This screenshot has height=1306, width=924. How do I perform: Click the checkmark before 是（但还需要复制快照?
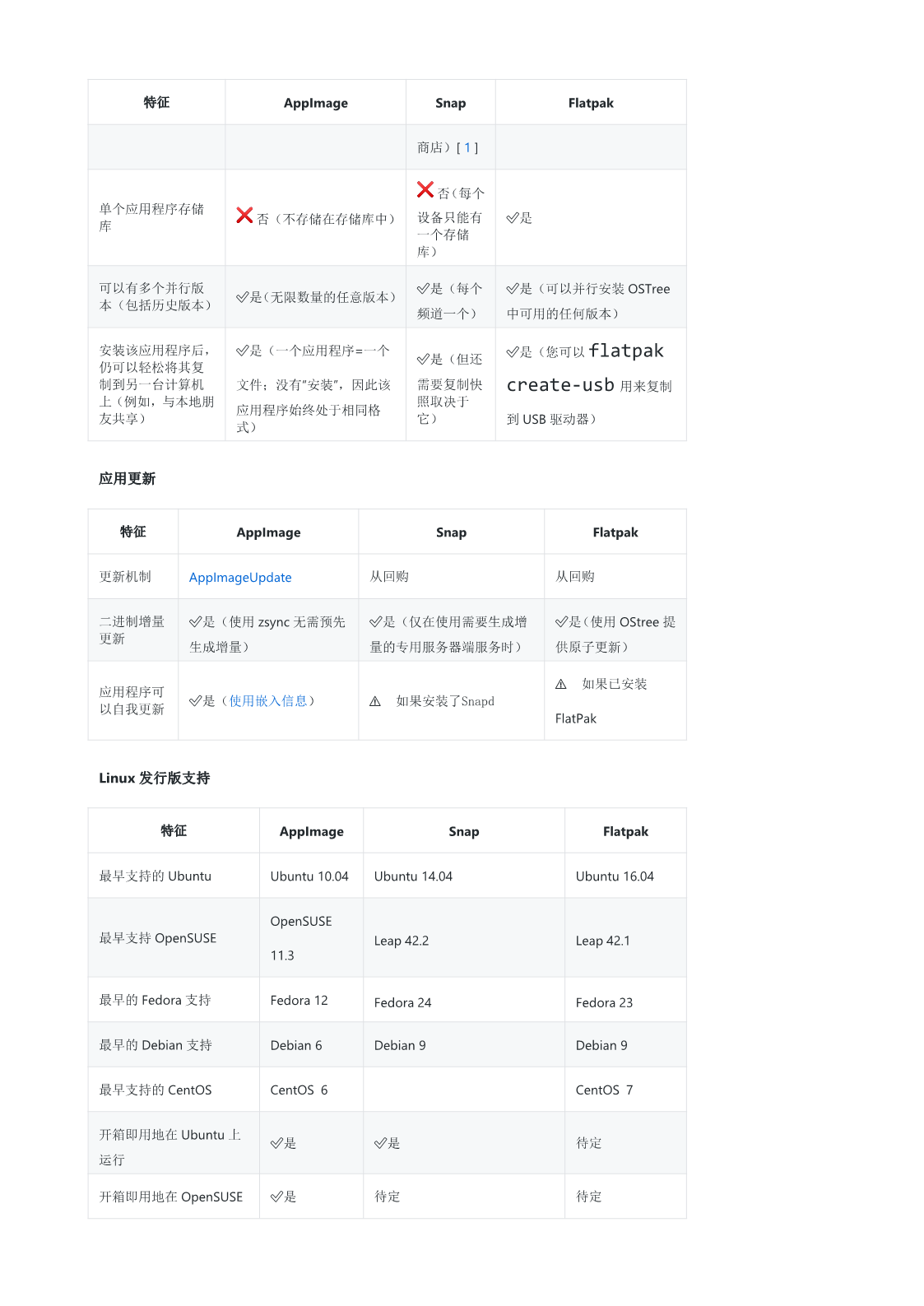[423, 360]
